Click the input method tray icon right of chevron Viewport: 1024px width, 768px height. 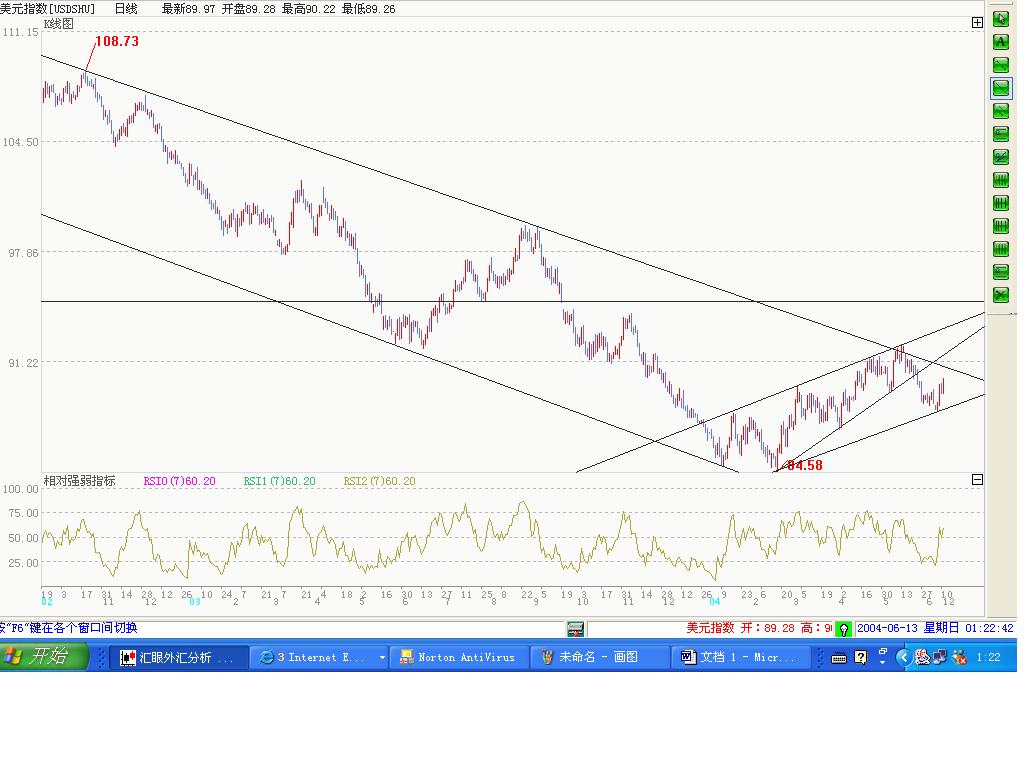(922, 658)
